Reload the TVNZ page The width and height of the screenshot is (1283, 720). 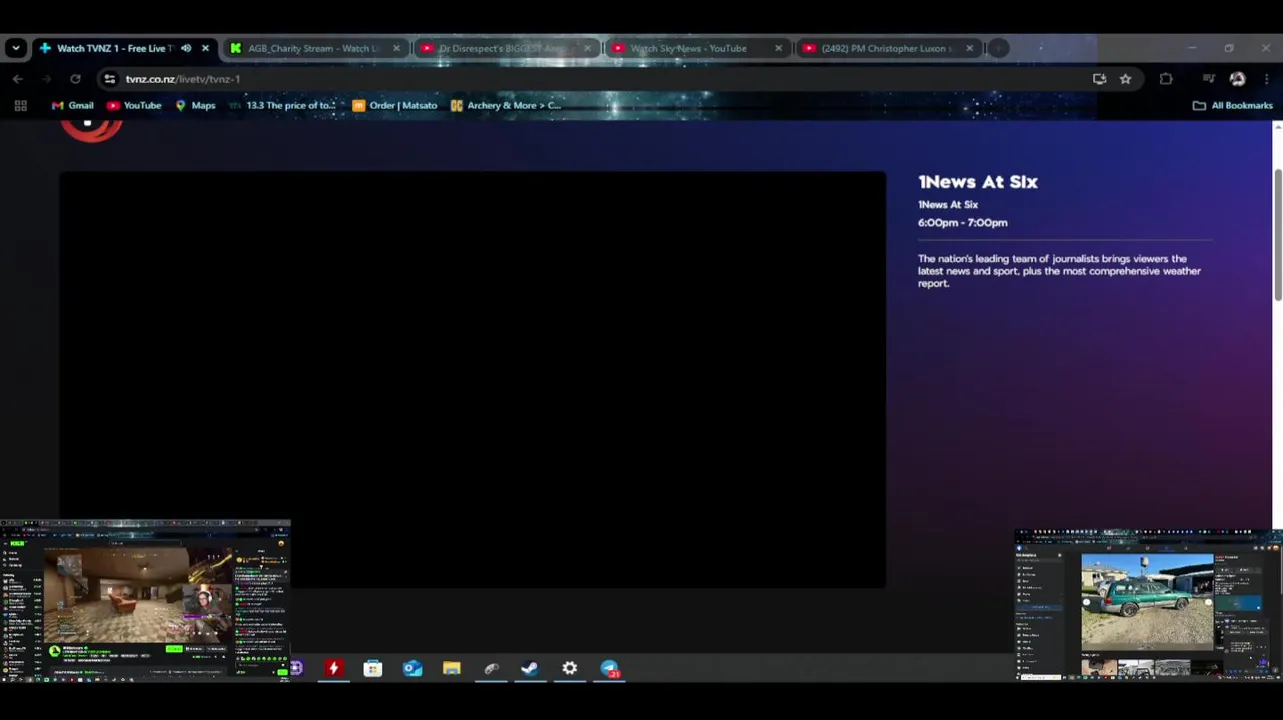[x=75, y=79]
